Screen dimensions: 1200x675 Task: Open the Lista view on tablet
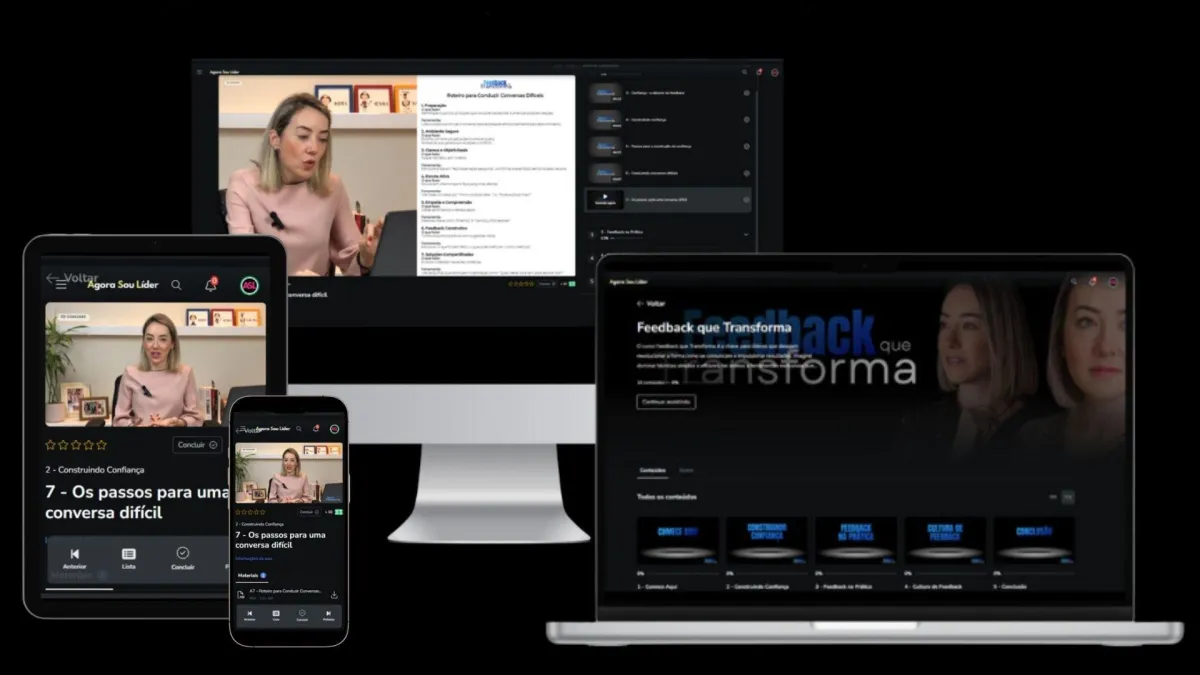coord(129,559)
